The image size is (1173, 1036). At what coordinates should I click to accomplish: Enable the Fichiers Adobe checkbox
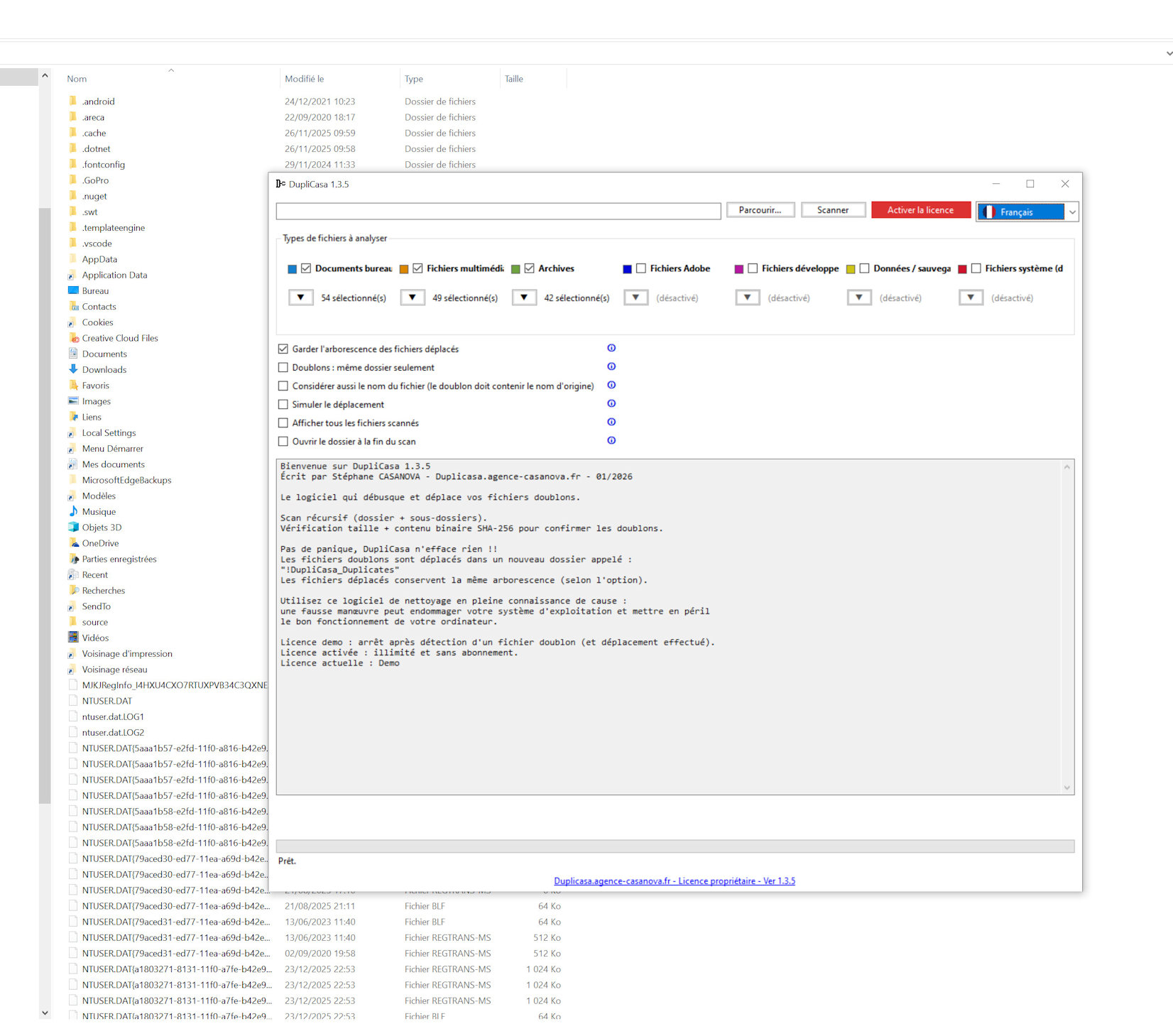pos(641,268)
